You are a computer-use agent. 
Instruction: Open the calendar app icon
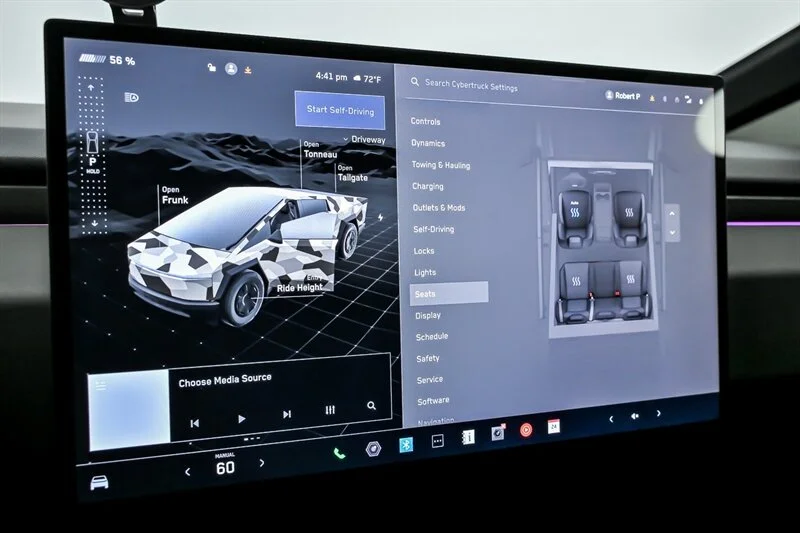coord(554,426)
